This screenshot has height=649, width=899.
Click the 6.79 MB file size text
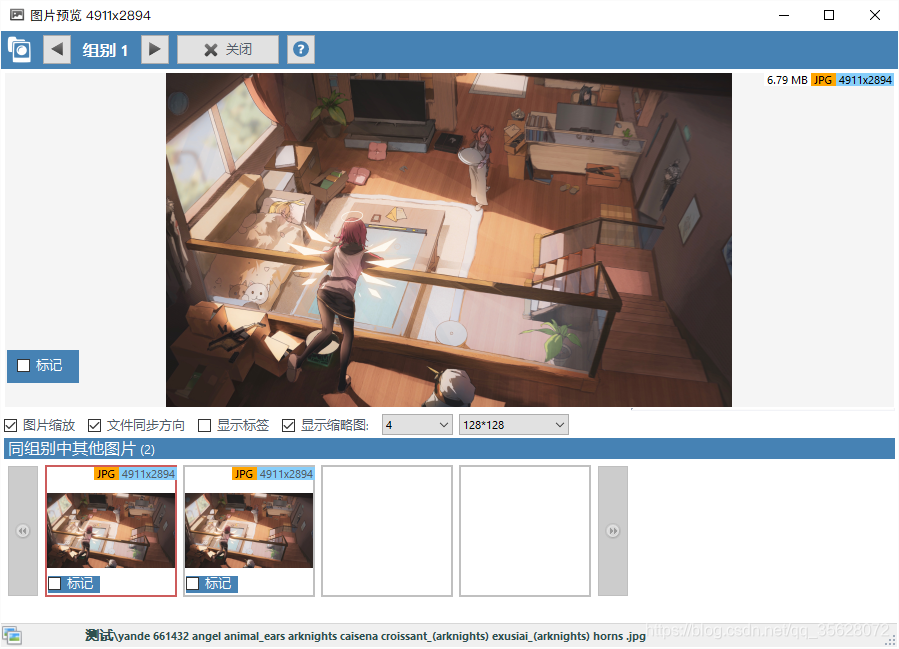tap(787, 80)
